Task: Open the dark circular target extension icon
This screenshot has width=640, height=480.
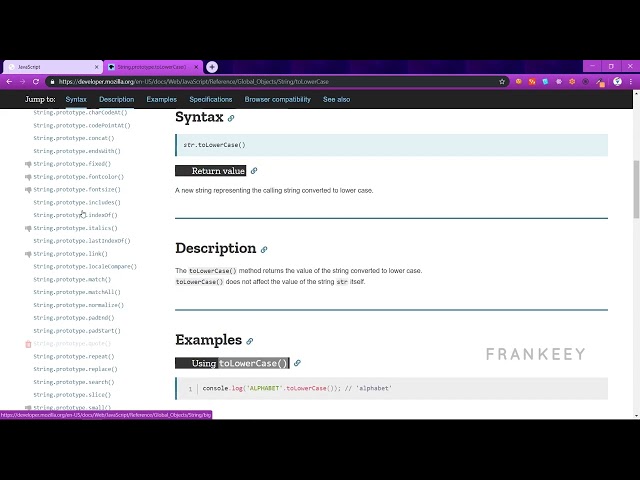Action: [x=586, y=82]
